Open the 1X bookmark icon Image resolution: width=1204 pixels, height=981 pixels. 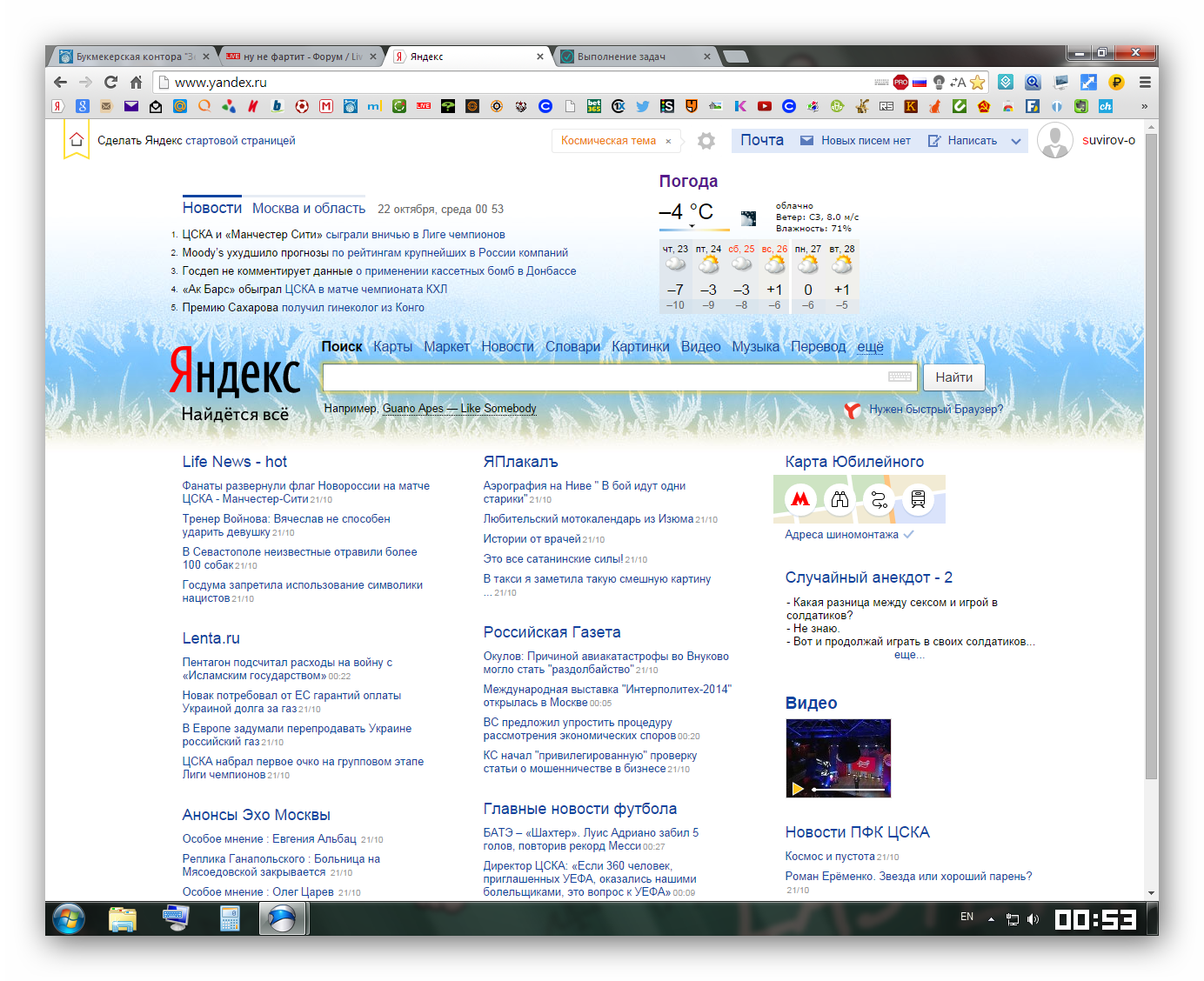pos(619,106)
